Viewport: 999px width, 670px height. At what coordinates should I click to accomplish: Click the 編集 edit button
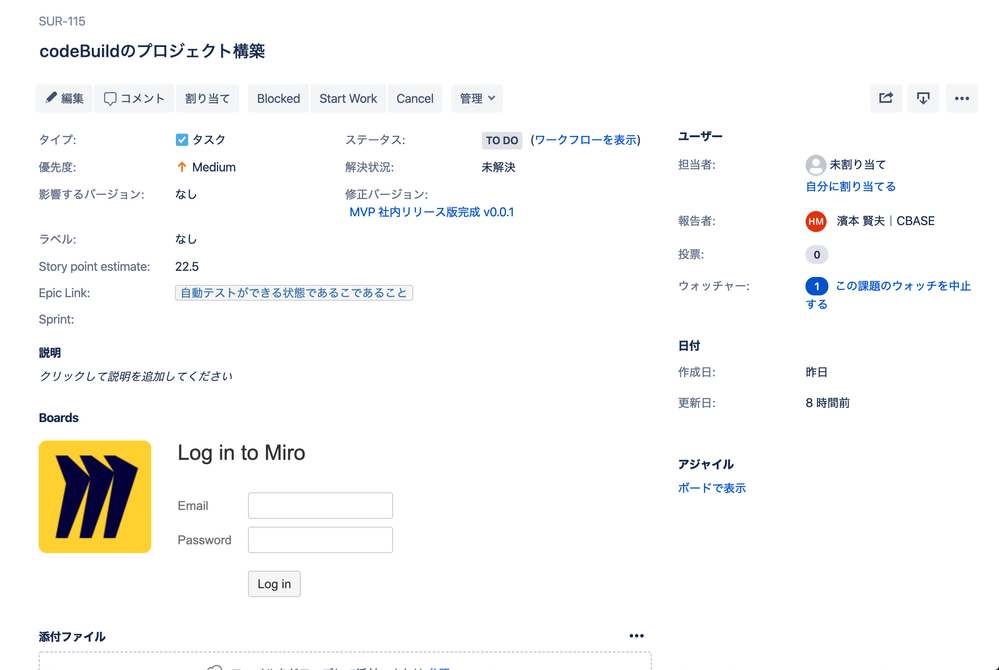pyautogui.click(x=64, y=99)
